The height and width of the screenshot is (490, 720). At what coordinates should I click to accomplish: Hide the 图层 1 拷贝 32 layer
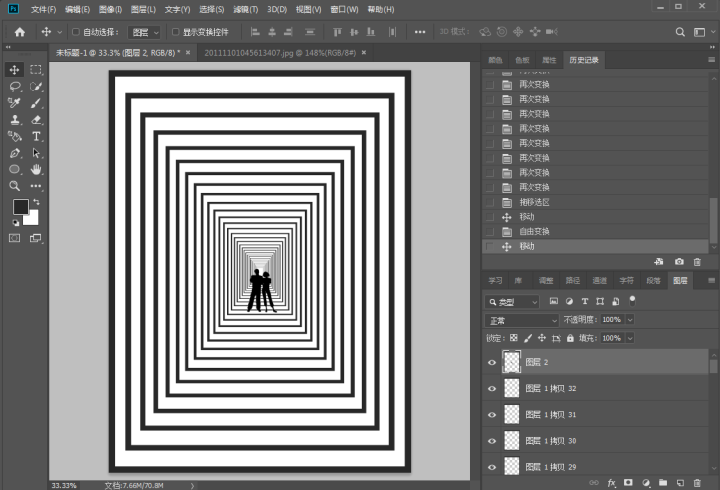(x=492, y=389)
